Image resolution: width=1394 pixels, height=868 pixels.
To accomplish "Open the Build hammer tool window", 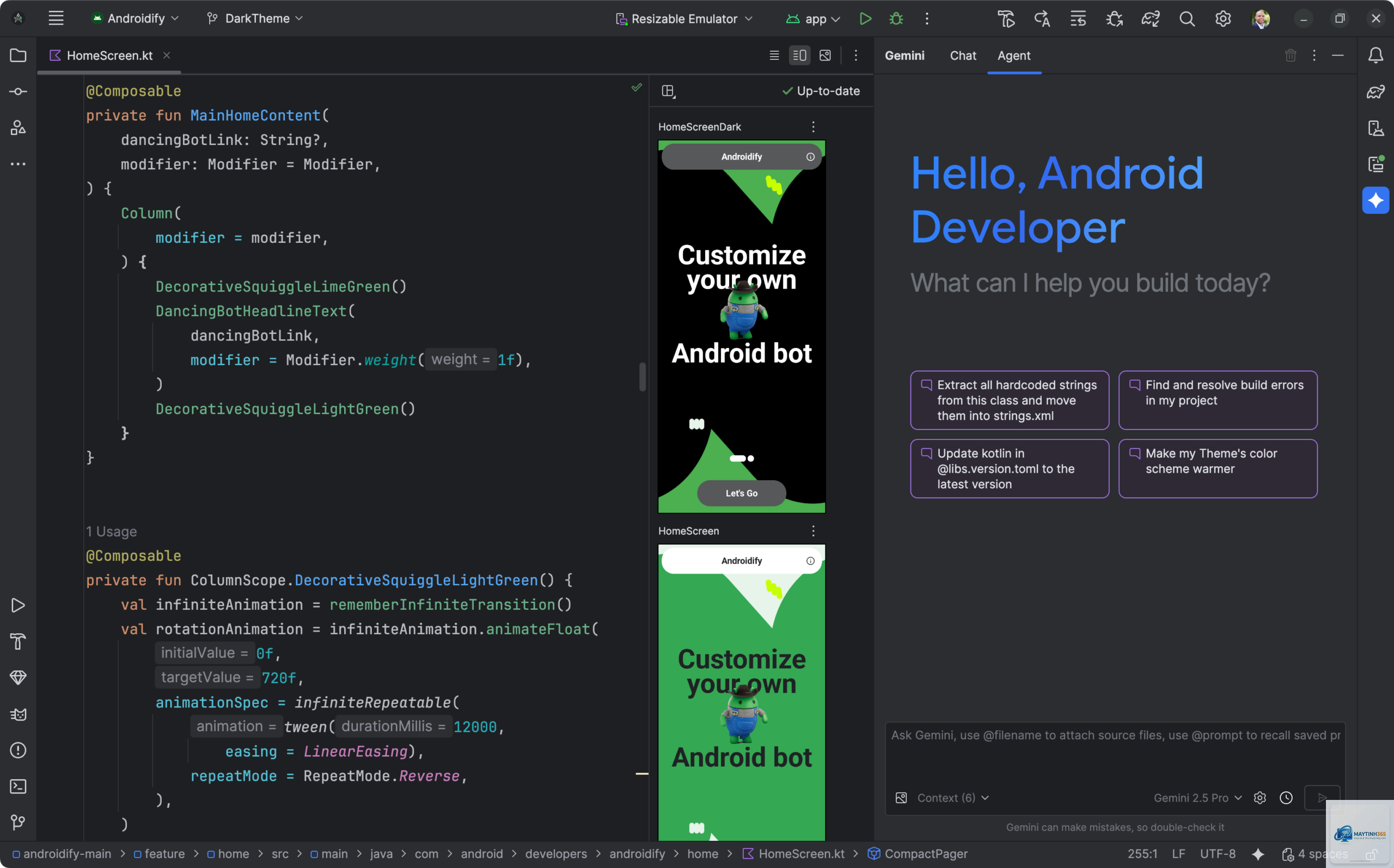I will 18,642.
